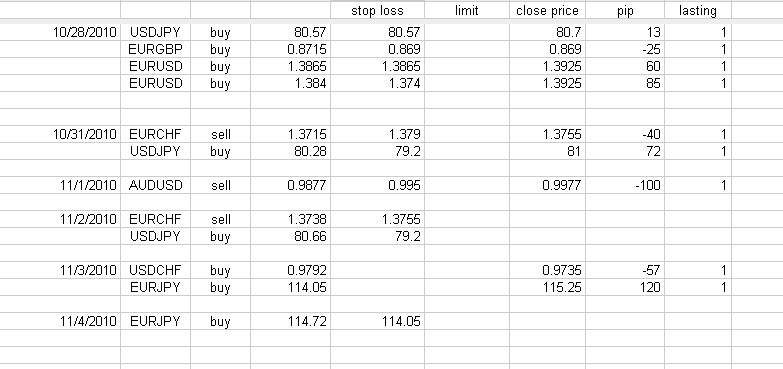Select the cell with 0.8715
783x369 pixels.
(290, 49)
